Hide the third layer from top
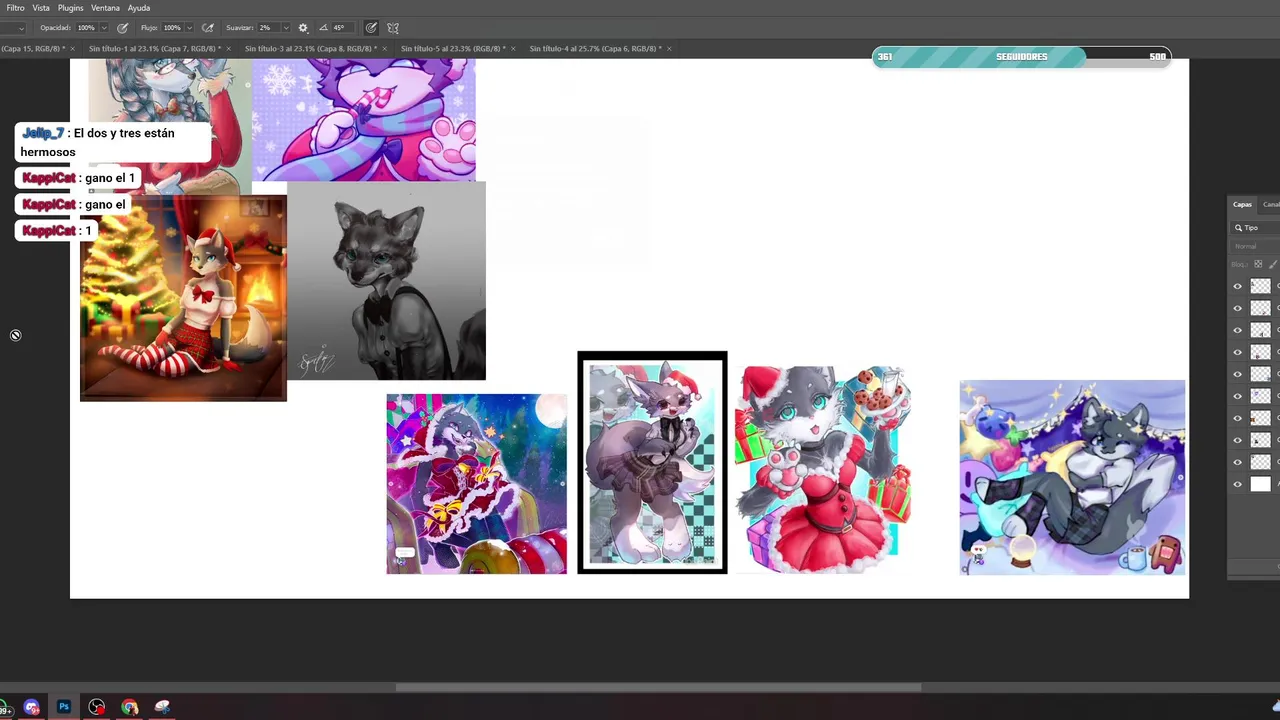The image size is (1280, 720). click(x=1237, y=330)
